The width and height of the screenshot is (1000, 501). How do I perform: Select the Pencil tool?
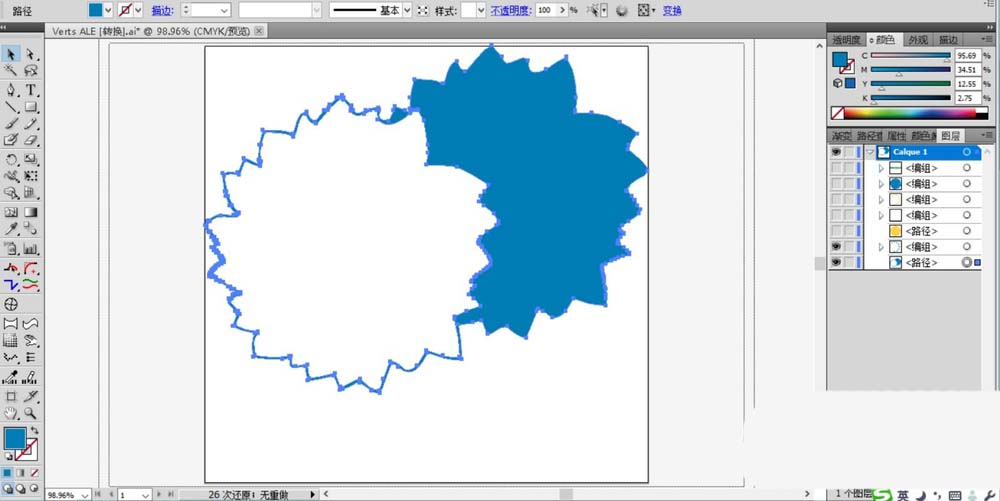[x=30, y=123]
